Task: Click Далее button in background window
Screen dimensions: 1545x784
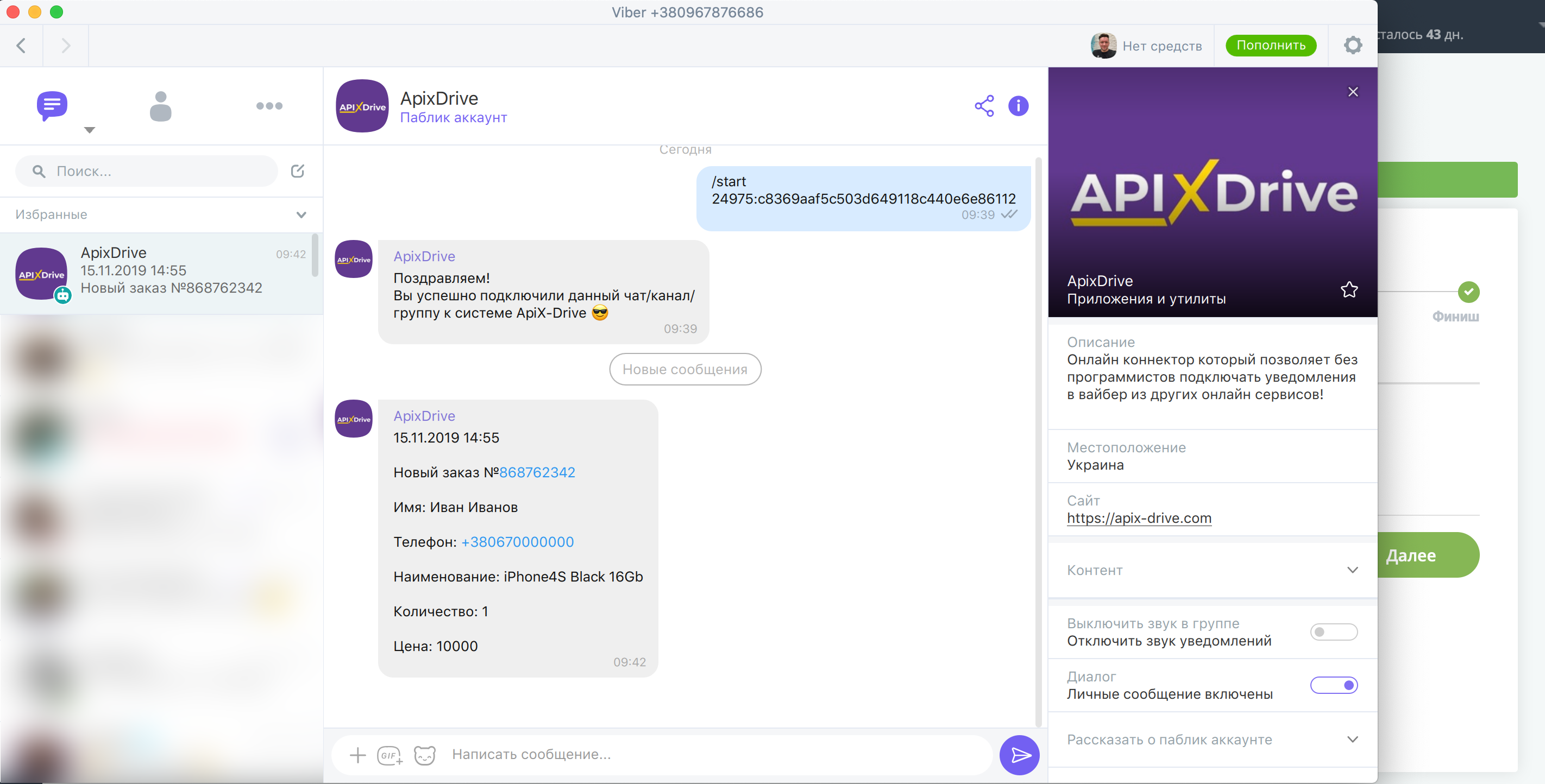Action: (x=1428, y=555)
